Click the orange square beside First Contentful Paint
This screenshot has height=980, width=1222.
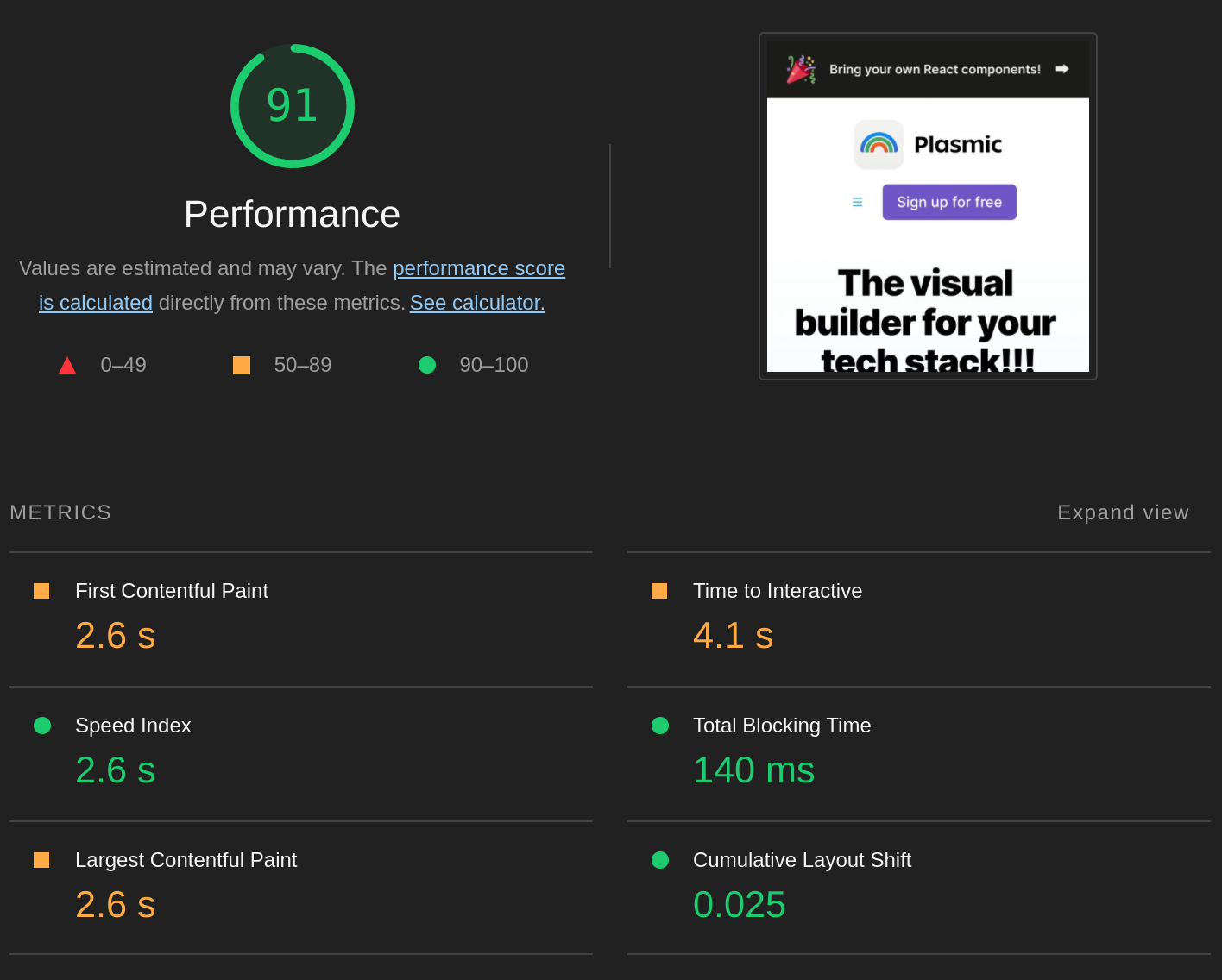(41, 591)
